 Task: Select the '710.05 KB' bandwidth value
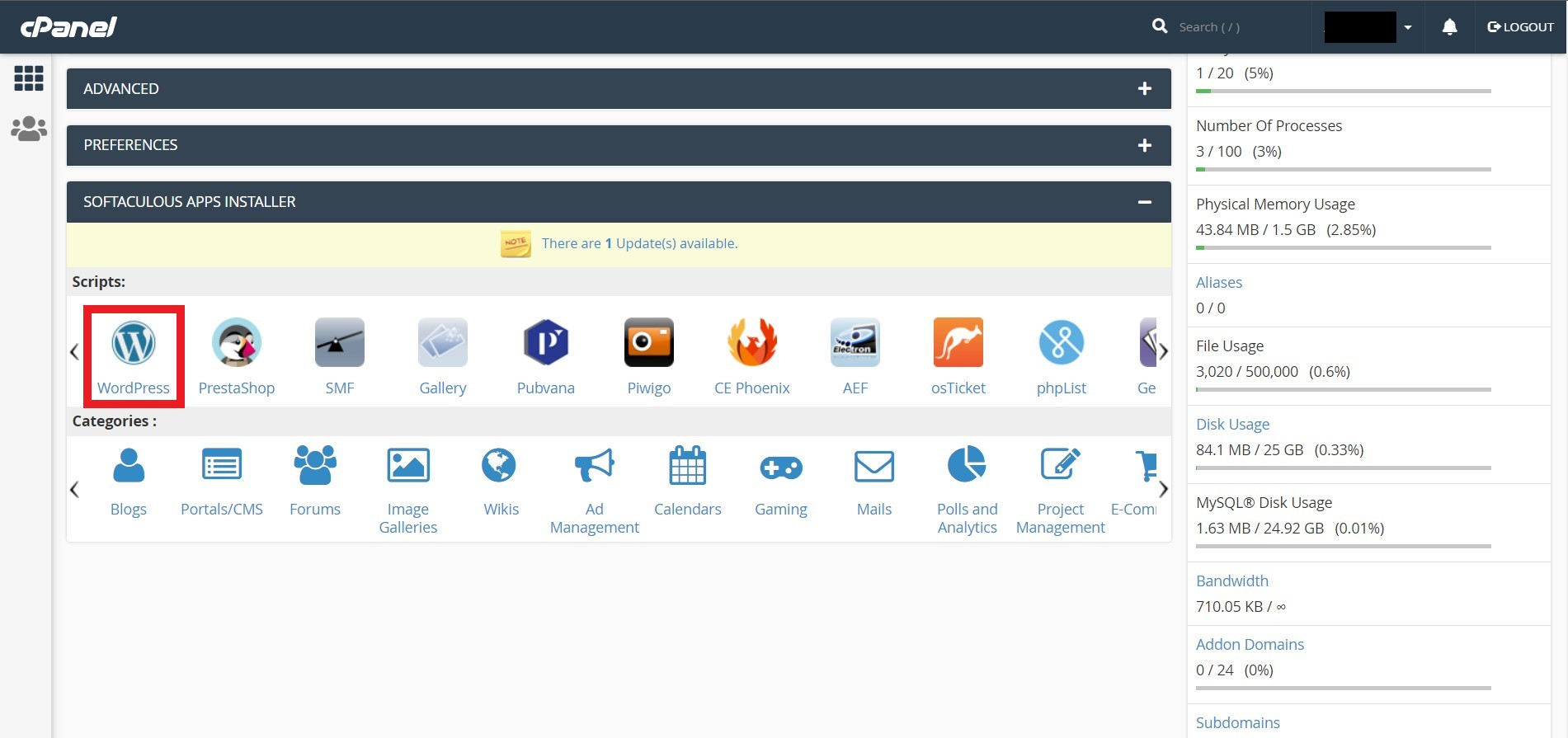pos(1229,607)
